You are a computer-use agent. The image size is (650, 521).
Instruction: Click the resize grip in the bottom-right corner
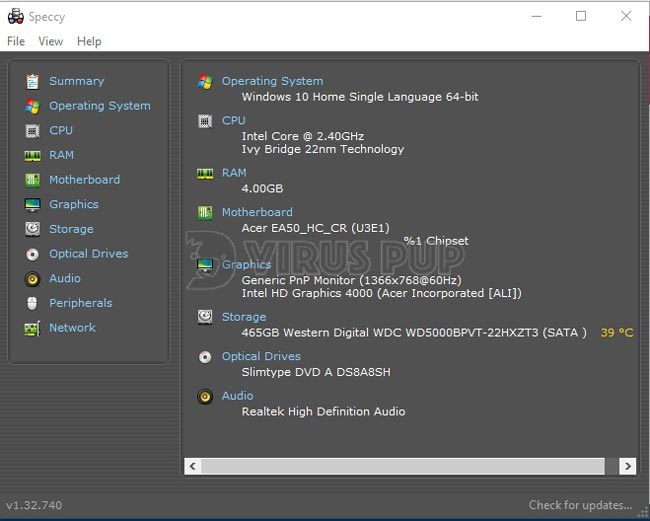643,512
